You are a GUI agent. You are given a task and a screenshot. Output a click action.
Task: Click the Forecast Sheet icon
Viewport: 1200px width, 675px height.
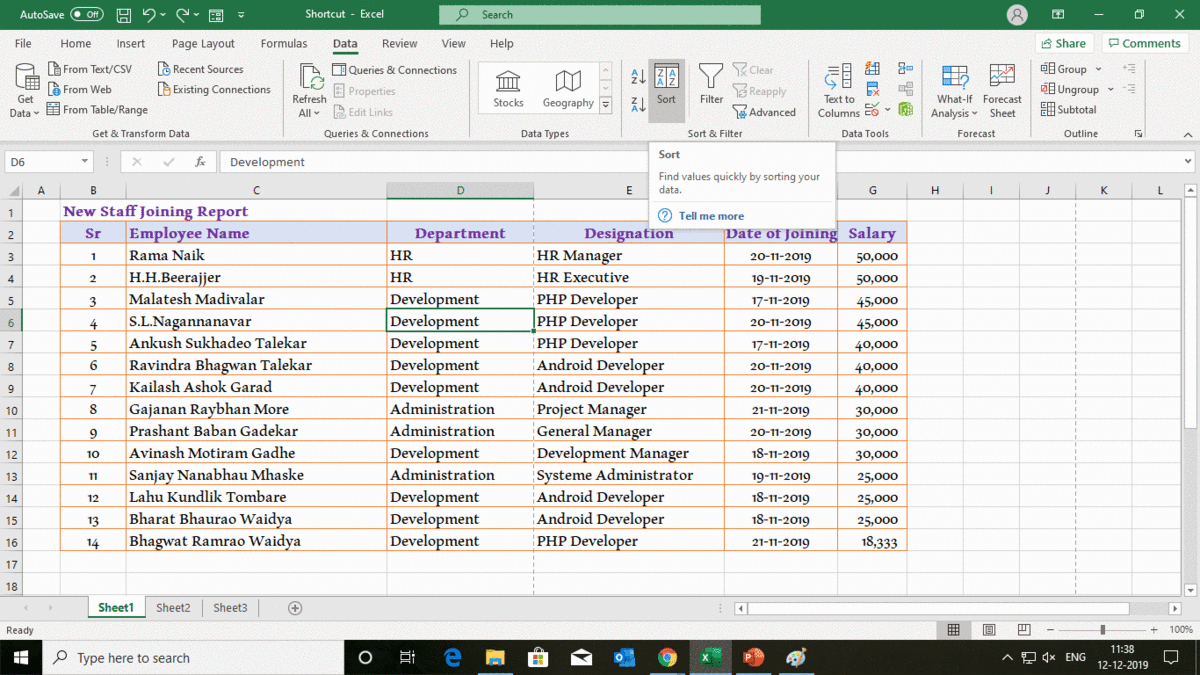tap(1002, 88)
